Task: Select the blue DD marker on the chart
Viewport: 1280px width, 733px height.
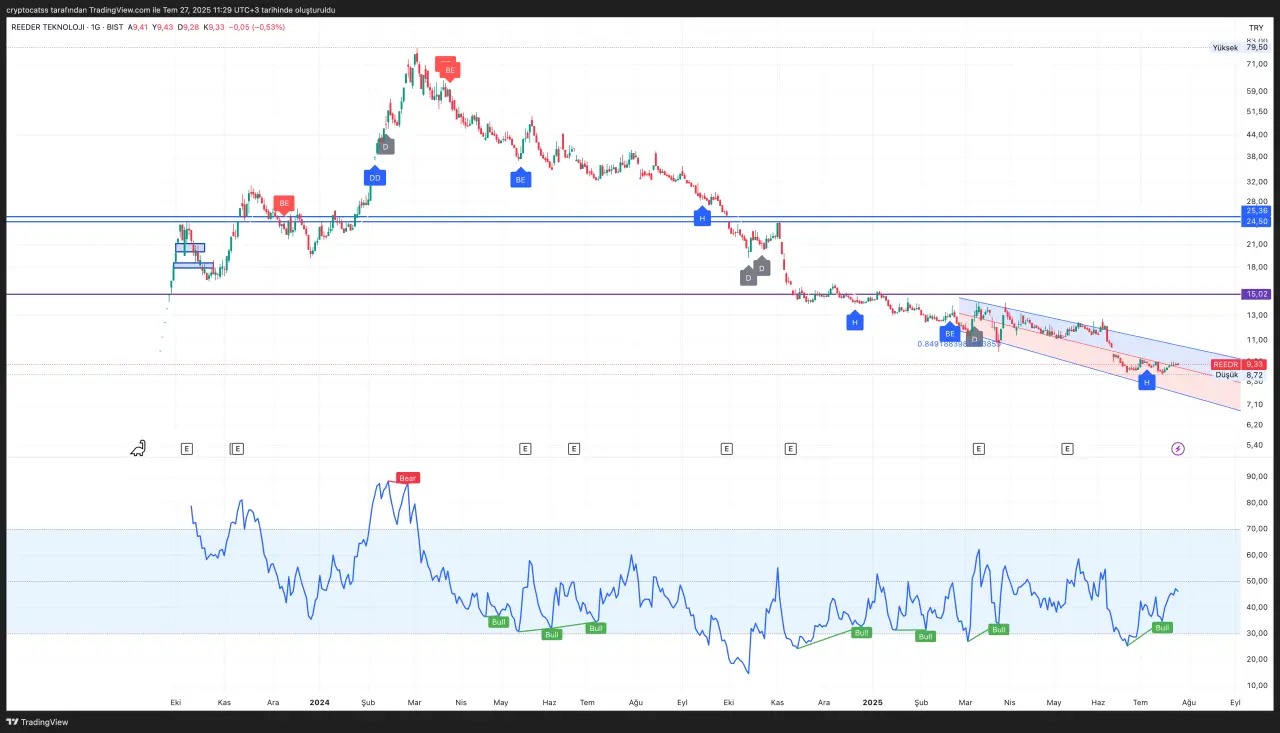Action: [x=375, y=177]
